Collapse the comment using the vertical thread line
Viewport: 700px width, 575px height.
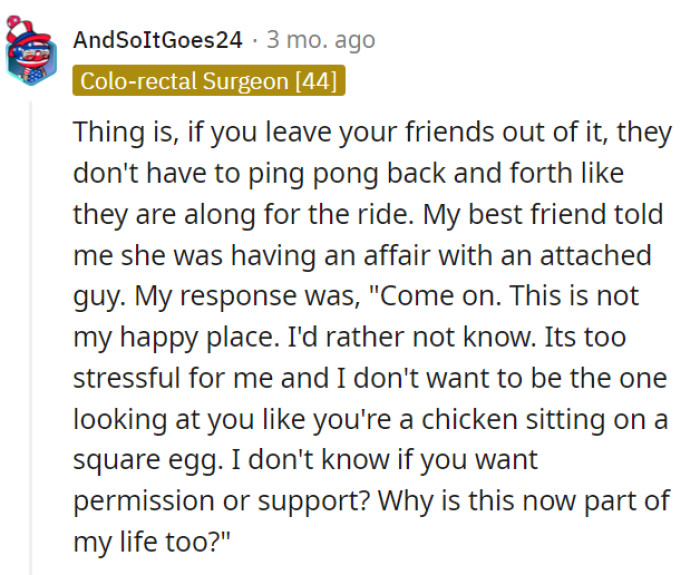[x=31, y=330]
